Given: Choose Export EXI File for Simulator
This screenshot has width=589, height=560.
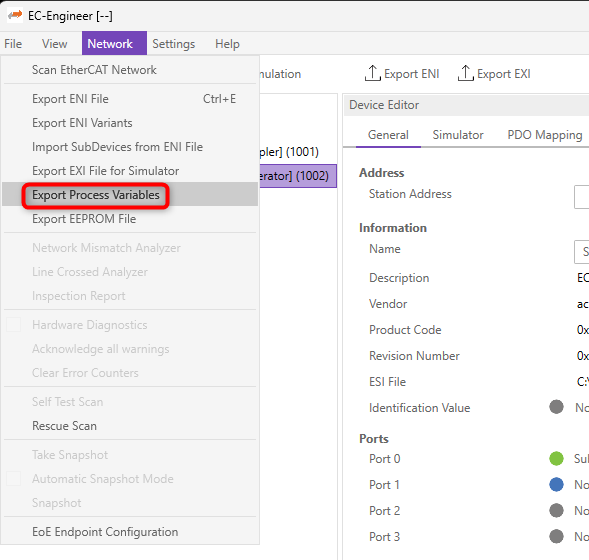Looking at the screenshot, I should click(x=130, y=171).
